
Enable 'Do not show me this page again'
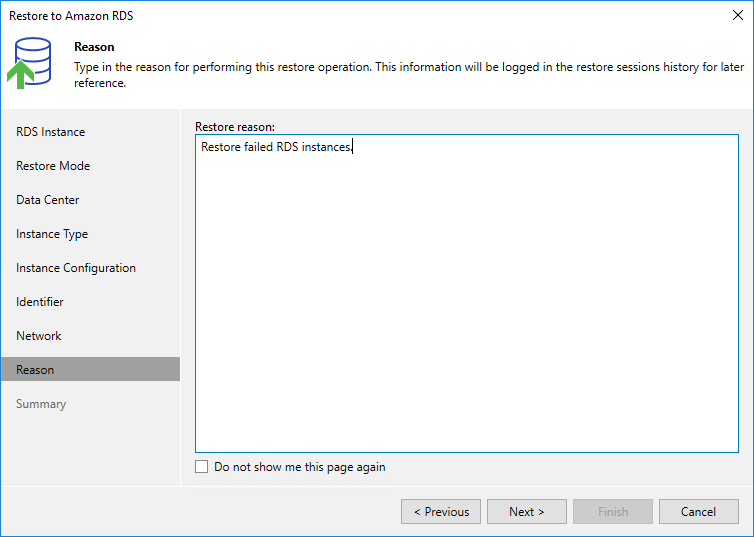(202, 467)
